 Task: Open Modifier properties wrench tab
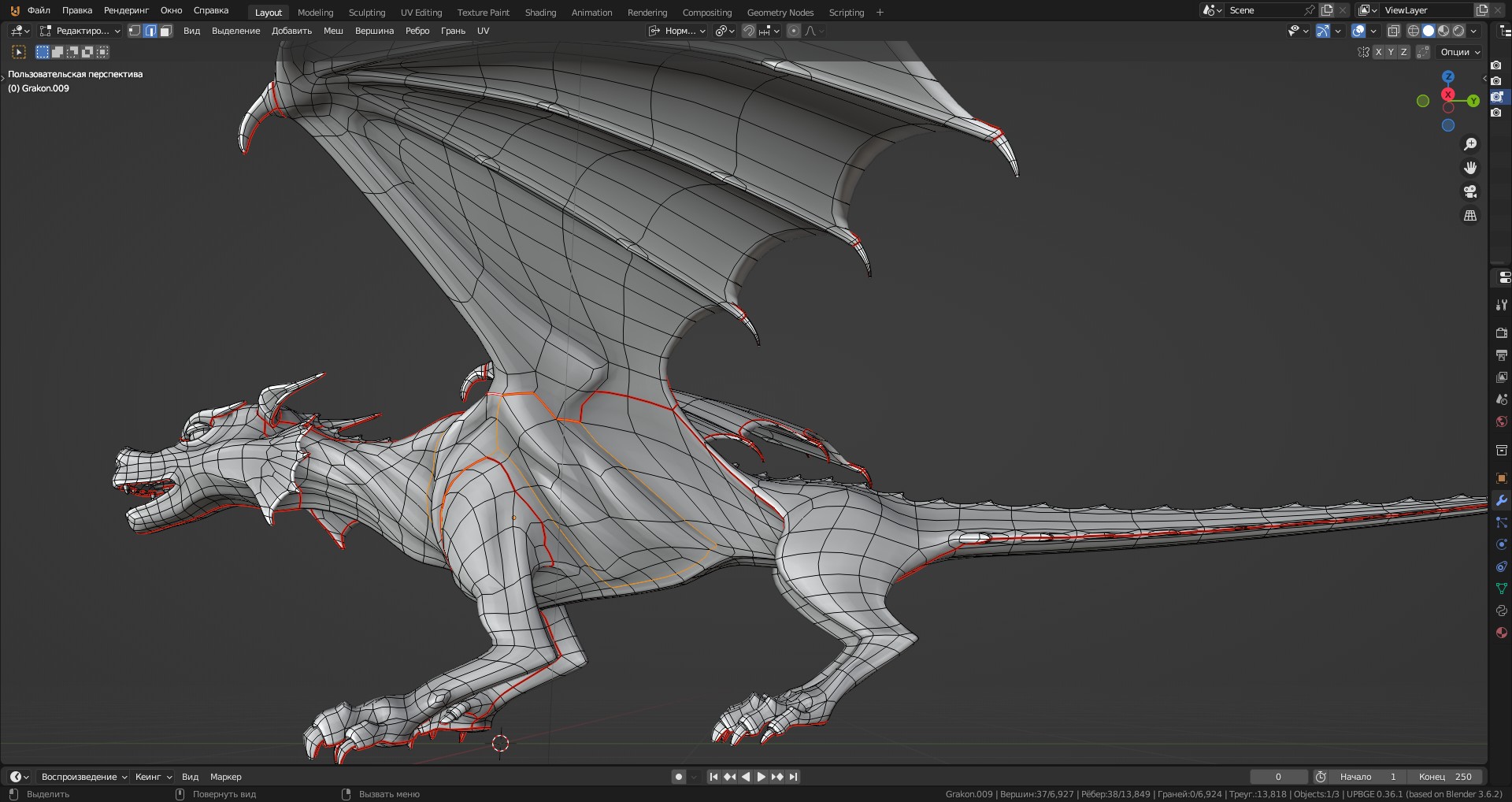[x=1501, y=500]
